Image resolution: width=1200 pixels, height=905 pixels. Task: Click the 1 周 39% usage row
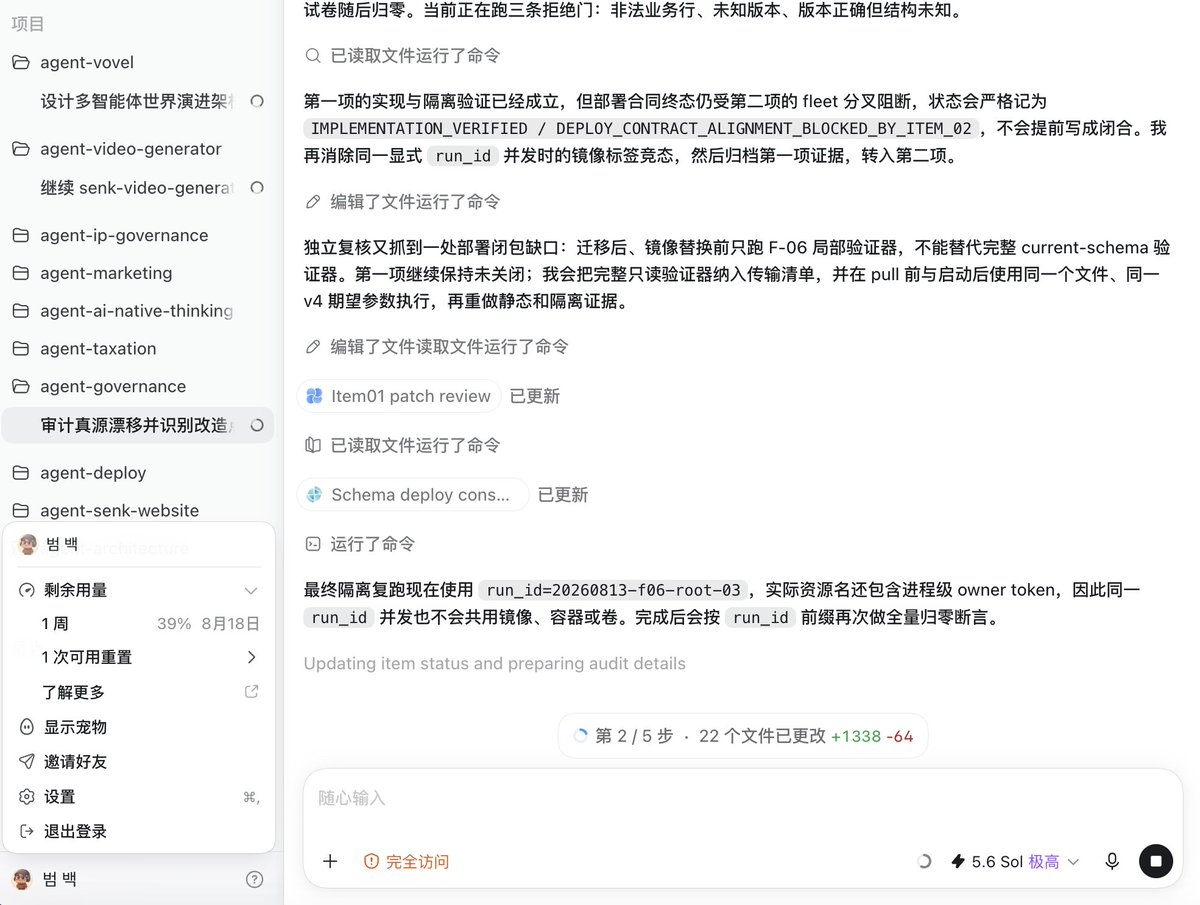click(x=139, y=623)
